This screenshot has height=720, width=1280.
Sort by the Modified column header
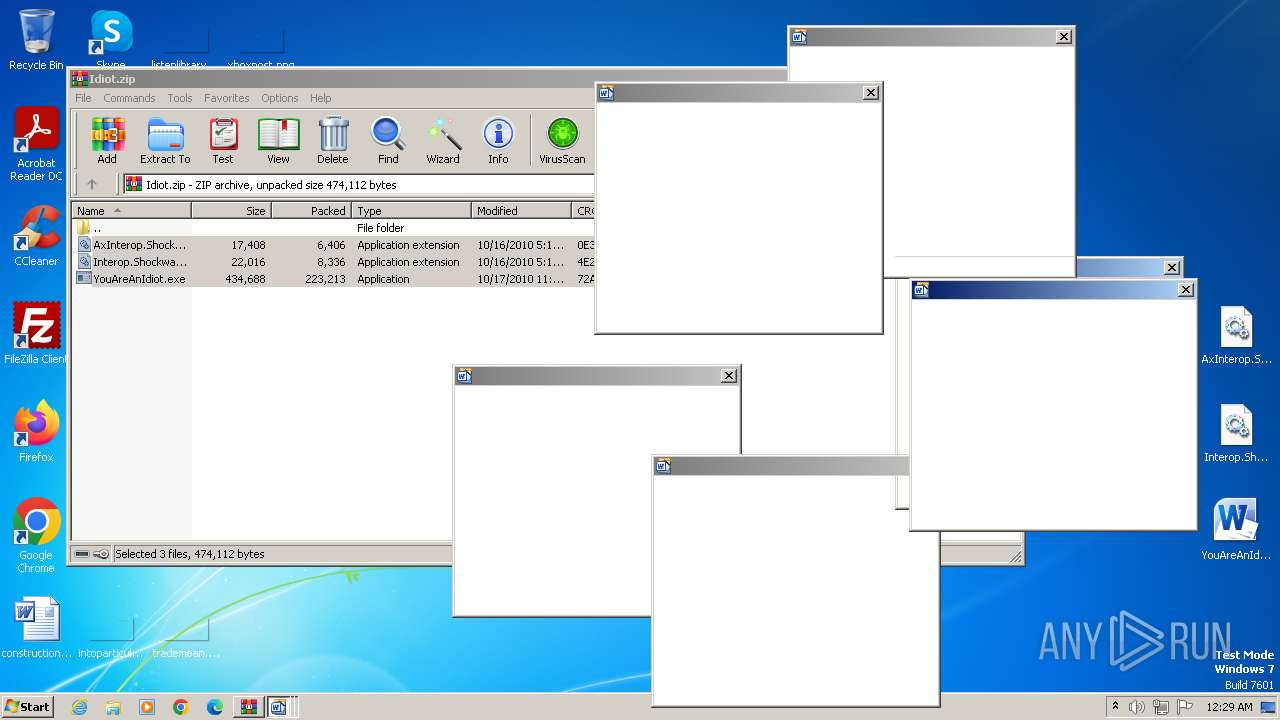[x=521, y=211]
